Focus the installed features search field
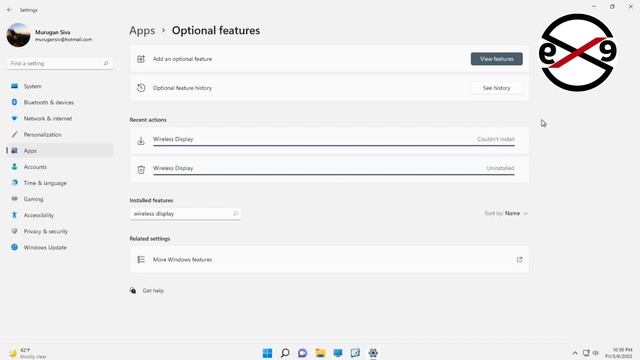640x360 pixels. tap(185, 214)
